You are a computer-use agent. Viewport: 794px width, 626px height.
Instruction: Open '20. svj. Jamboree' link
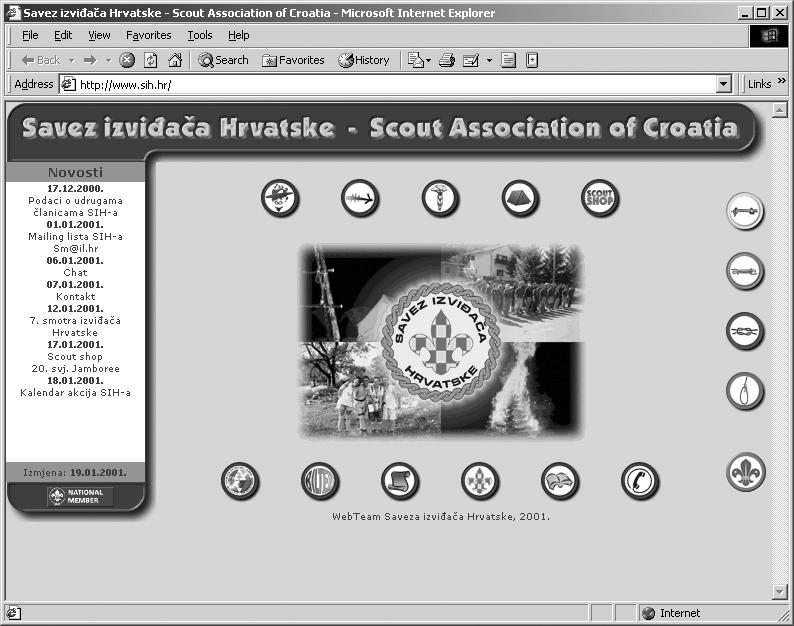(x=75, y=369)
